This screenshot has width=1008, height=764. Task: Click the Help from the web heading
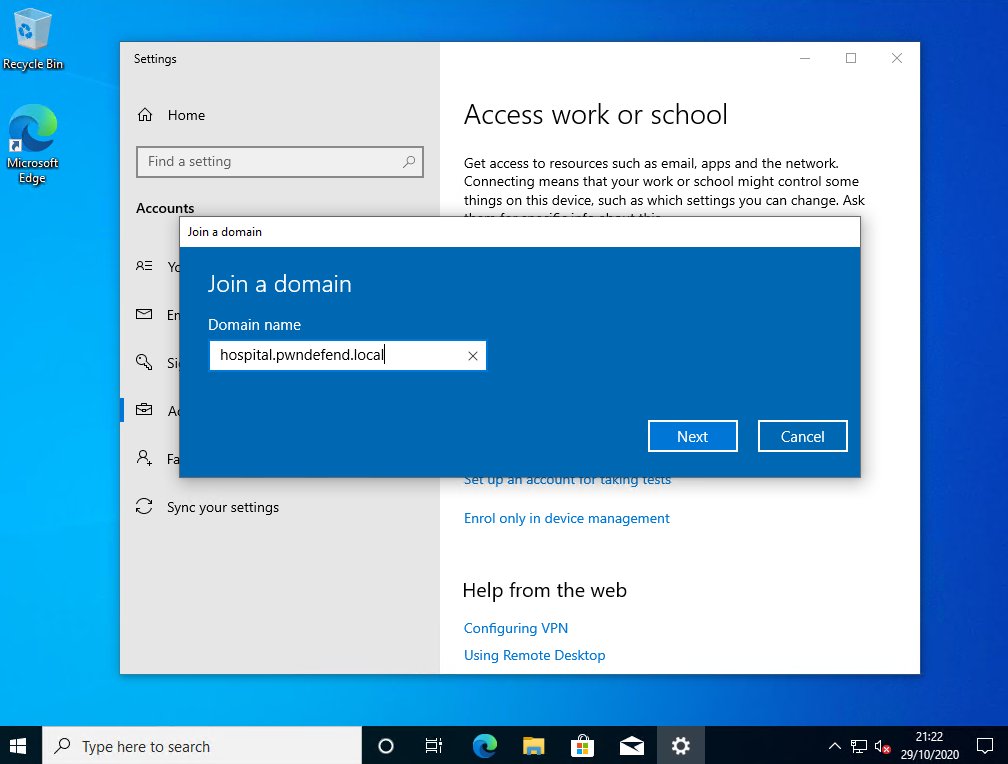[544, 590]
